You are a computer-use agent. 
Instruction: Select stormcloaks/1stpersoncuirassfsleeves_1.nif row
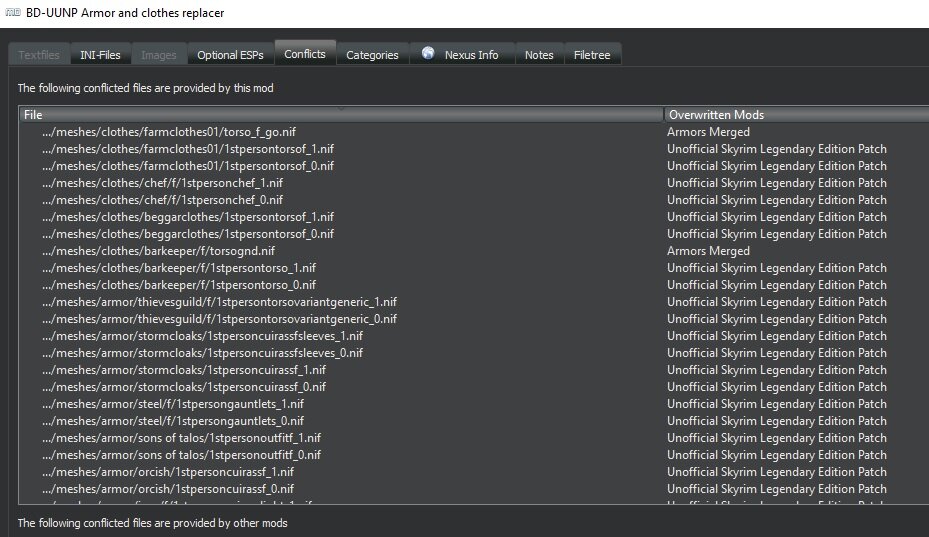click(473, 336)
